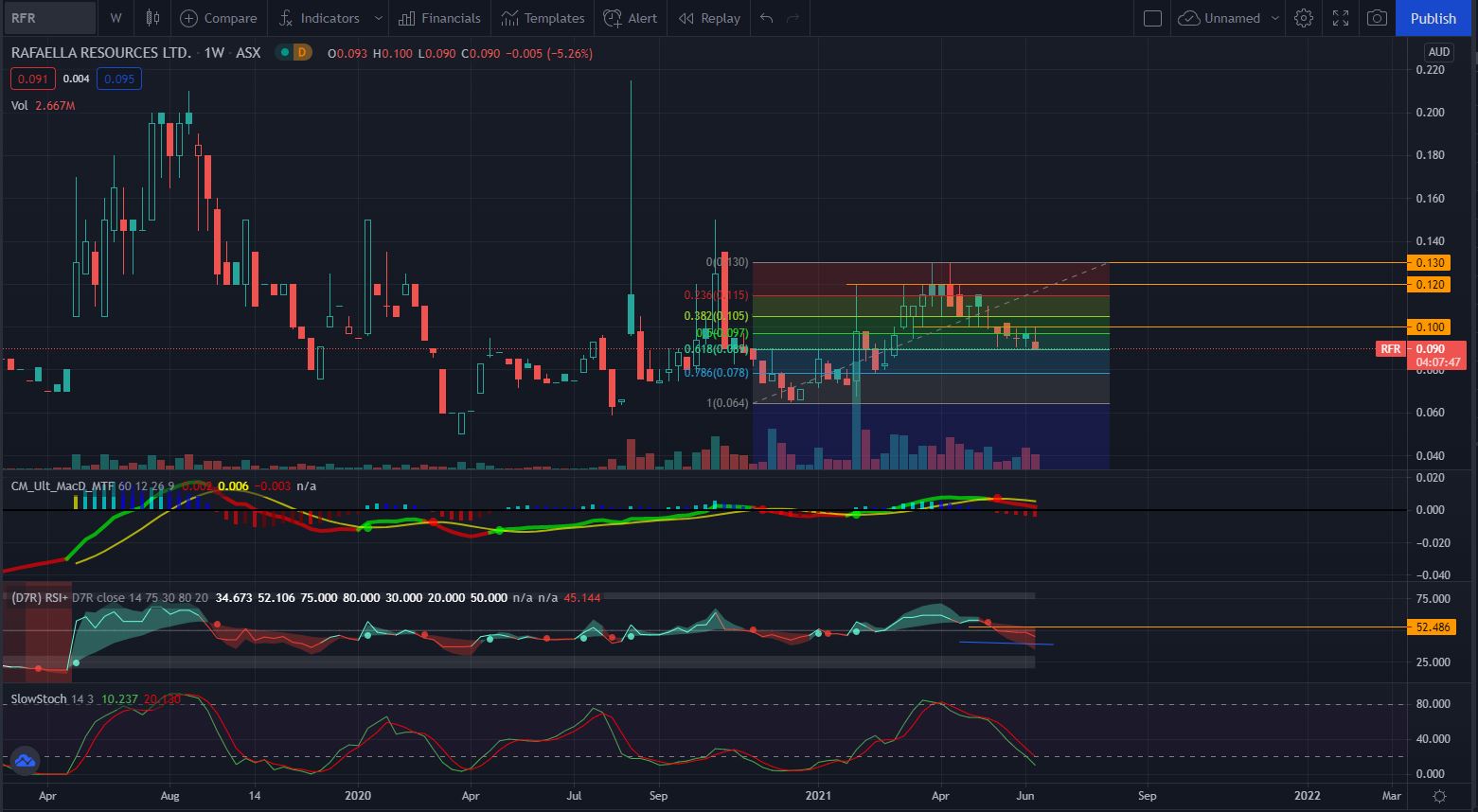The width and height of the screenshot is (1478, 812).
Task: Toggle the market status D indicator
Action: click(x=301, y=53)
